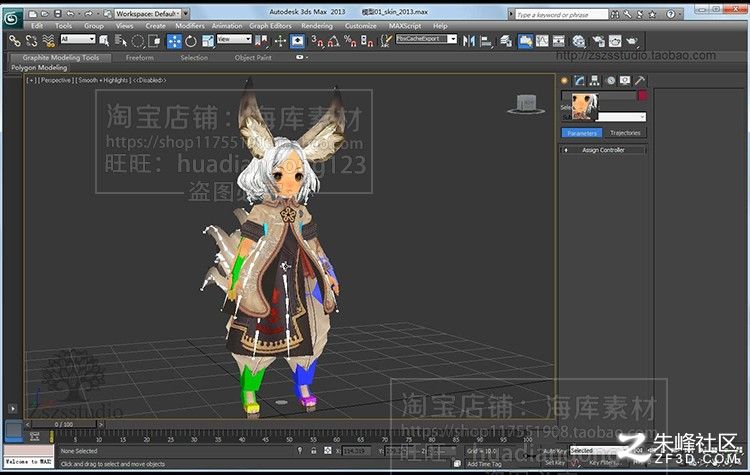The width and height of the screenshot is (750, 475).
Task: Select the Unlink Selection tool
Action: point(32,41)
